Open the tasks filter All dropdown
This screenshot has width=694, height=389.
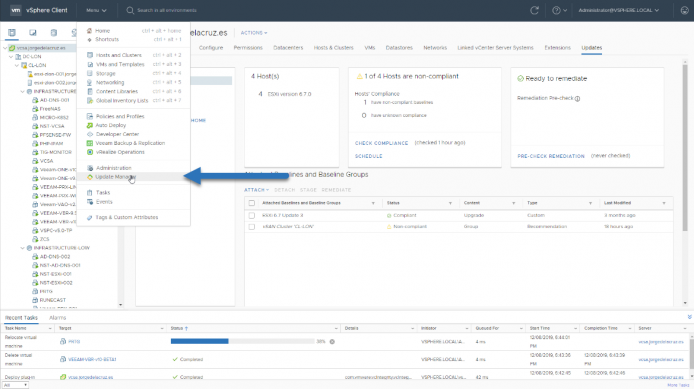pos(15,385)
